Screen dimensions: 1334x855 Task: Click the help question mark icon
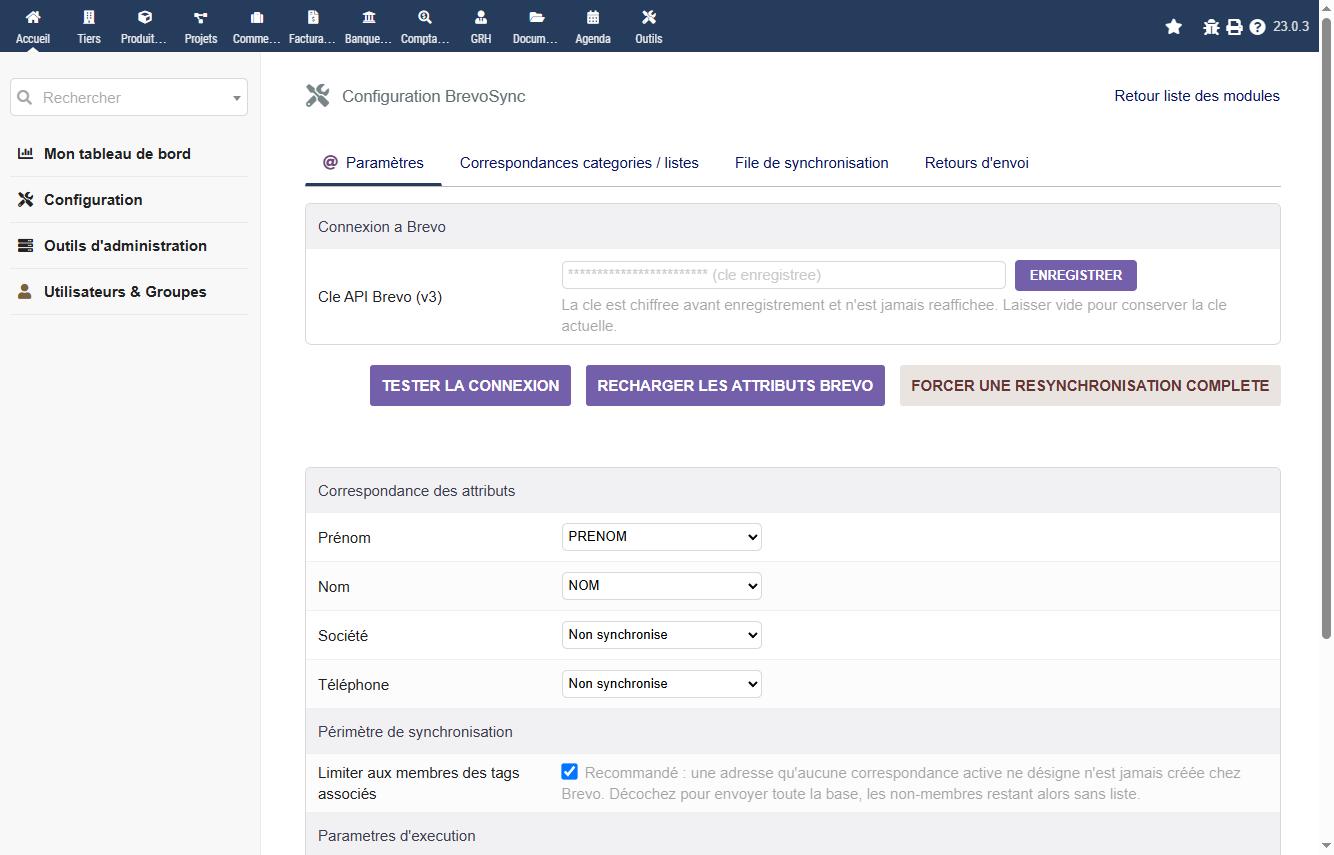tap(1258, 27)
